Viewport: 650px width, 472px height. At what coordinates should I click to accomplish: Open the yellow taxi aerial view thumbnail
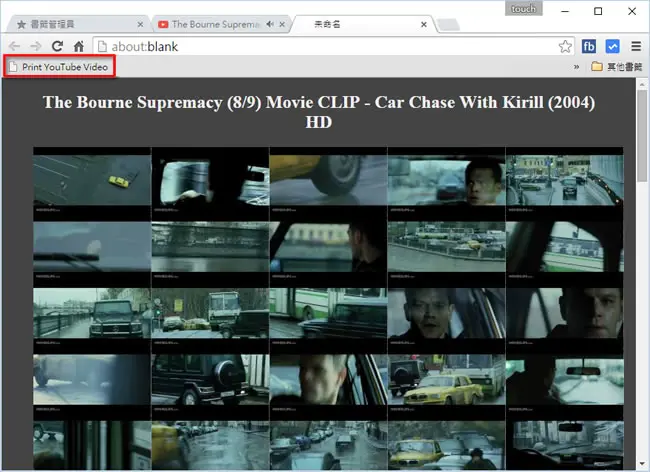pos(92,180)
